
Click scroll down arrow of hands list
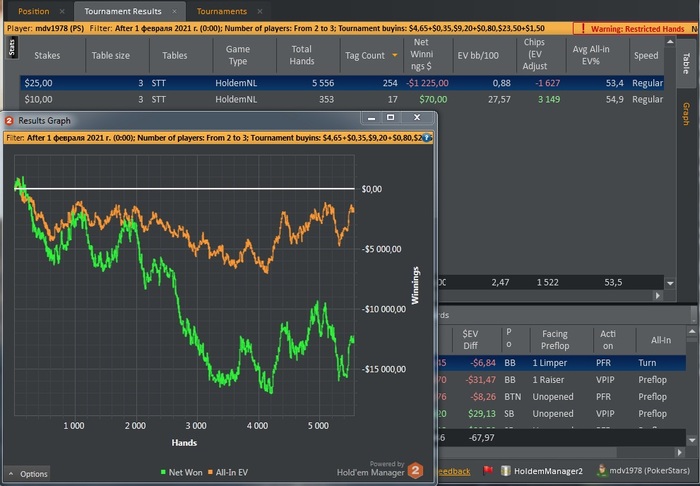(692, 439)
